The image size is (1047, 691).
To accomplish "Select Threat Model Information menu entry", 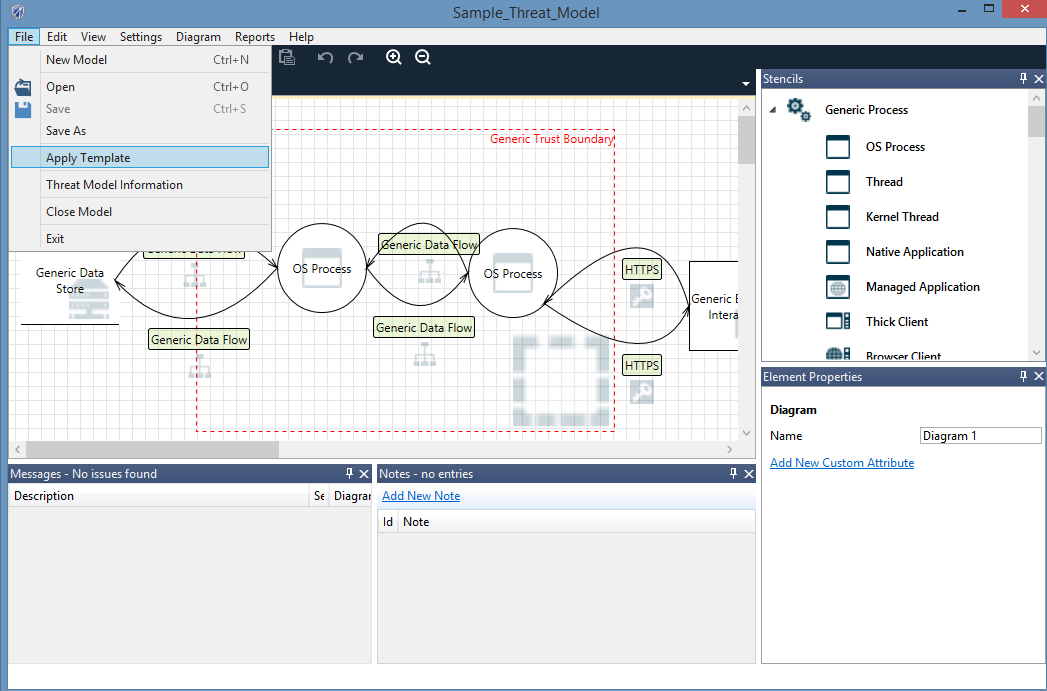I will click(114, 185).
